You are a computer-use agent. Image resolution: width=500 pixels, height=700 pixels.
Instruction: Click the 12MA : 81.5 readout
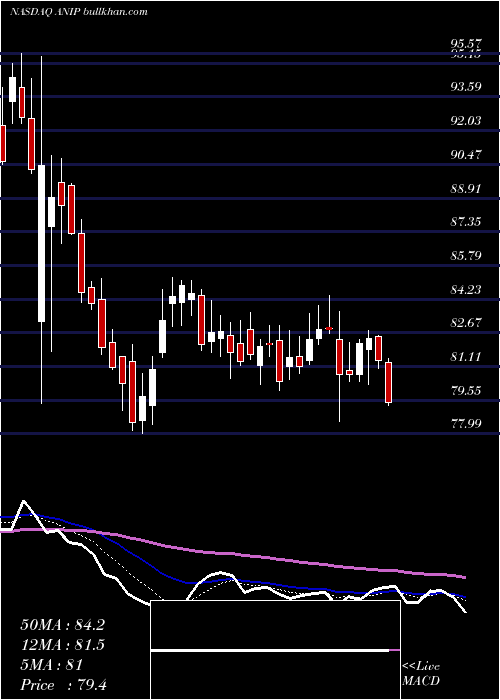[62, 645]
